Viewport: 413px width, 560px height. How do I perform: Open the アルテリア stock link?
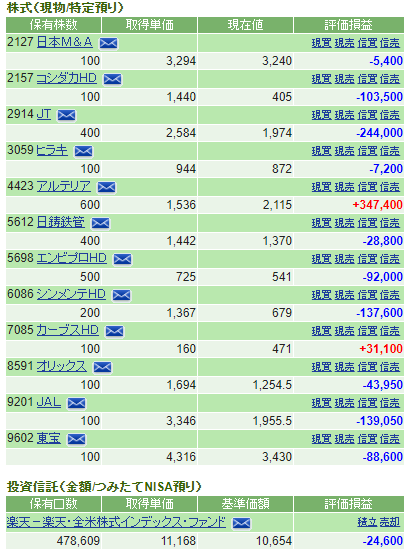[64, 186]
